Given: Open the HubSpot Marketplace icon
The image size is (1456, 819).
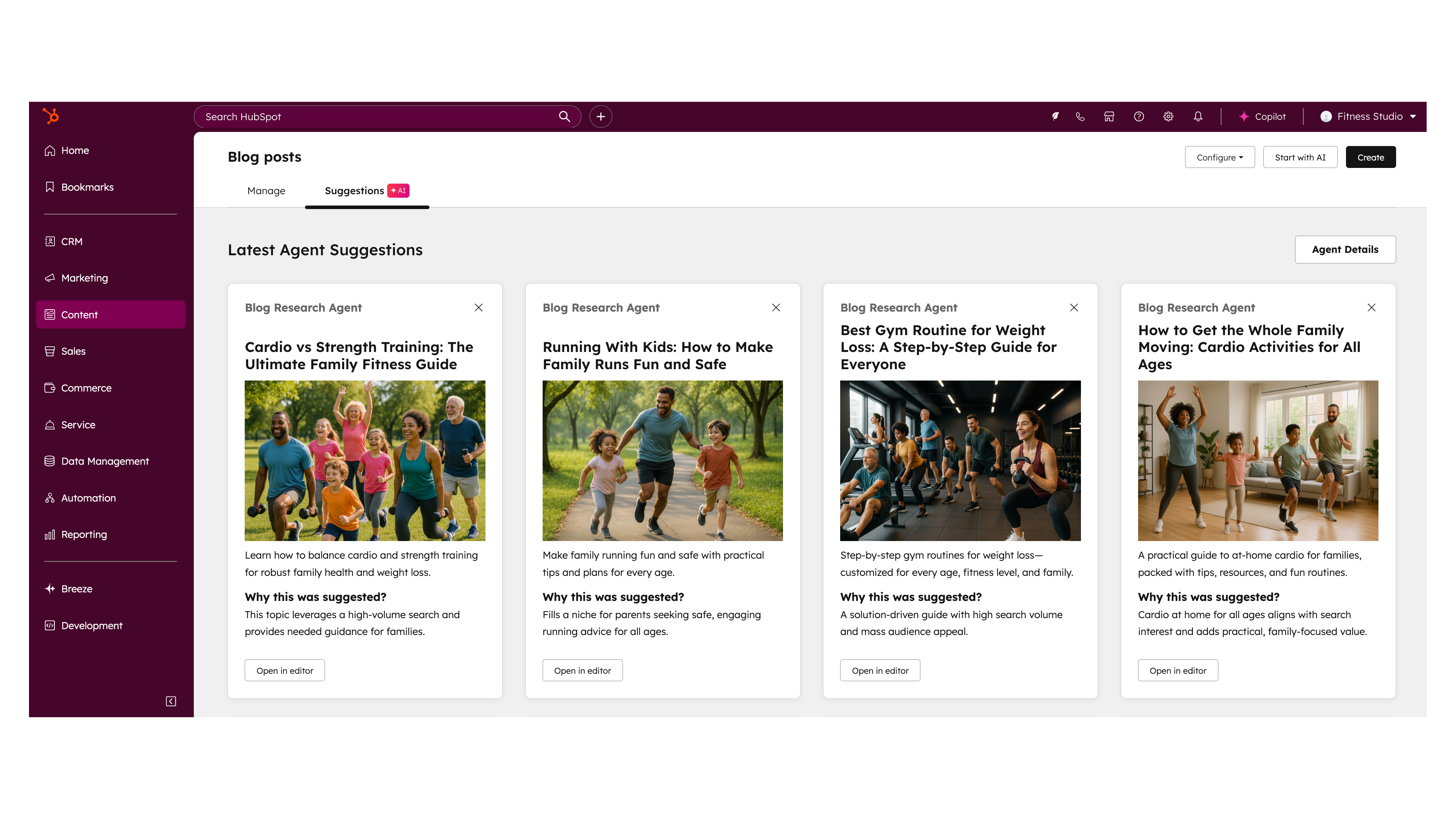Looking at the screenshot, I should point(1109,116).
